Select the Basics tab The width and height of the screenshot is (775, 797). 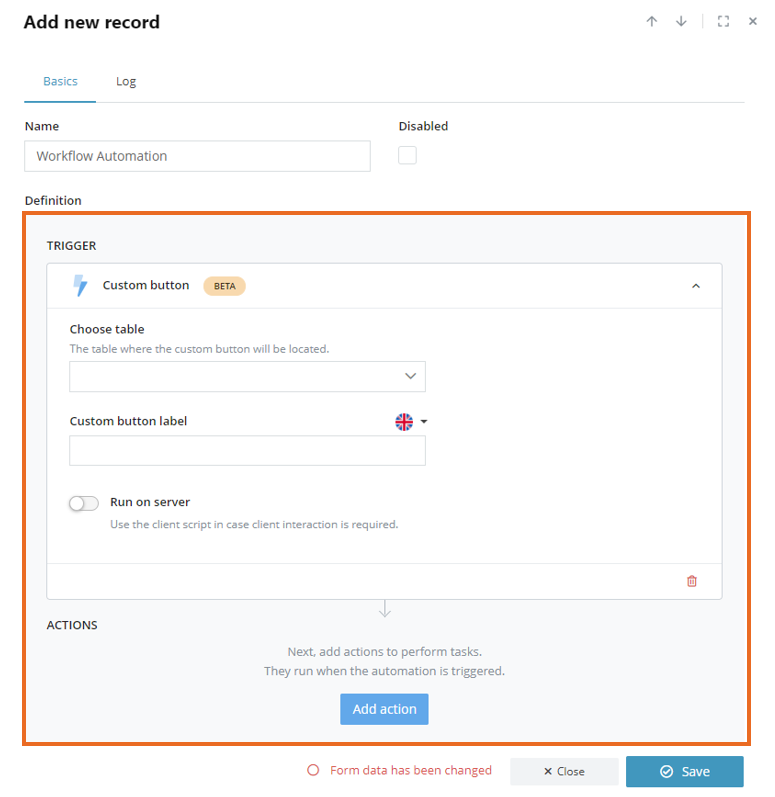click(60, 81)
